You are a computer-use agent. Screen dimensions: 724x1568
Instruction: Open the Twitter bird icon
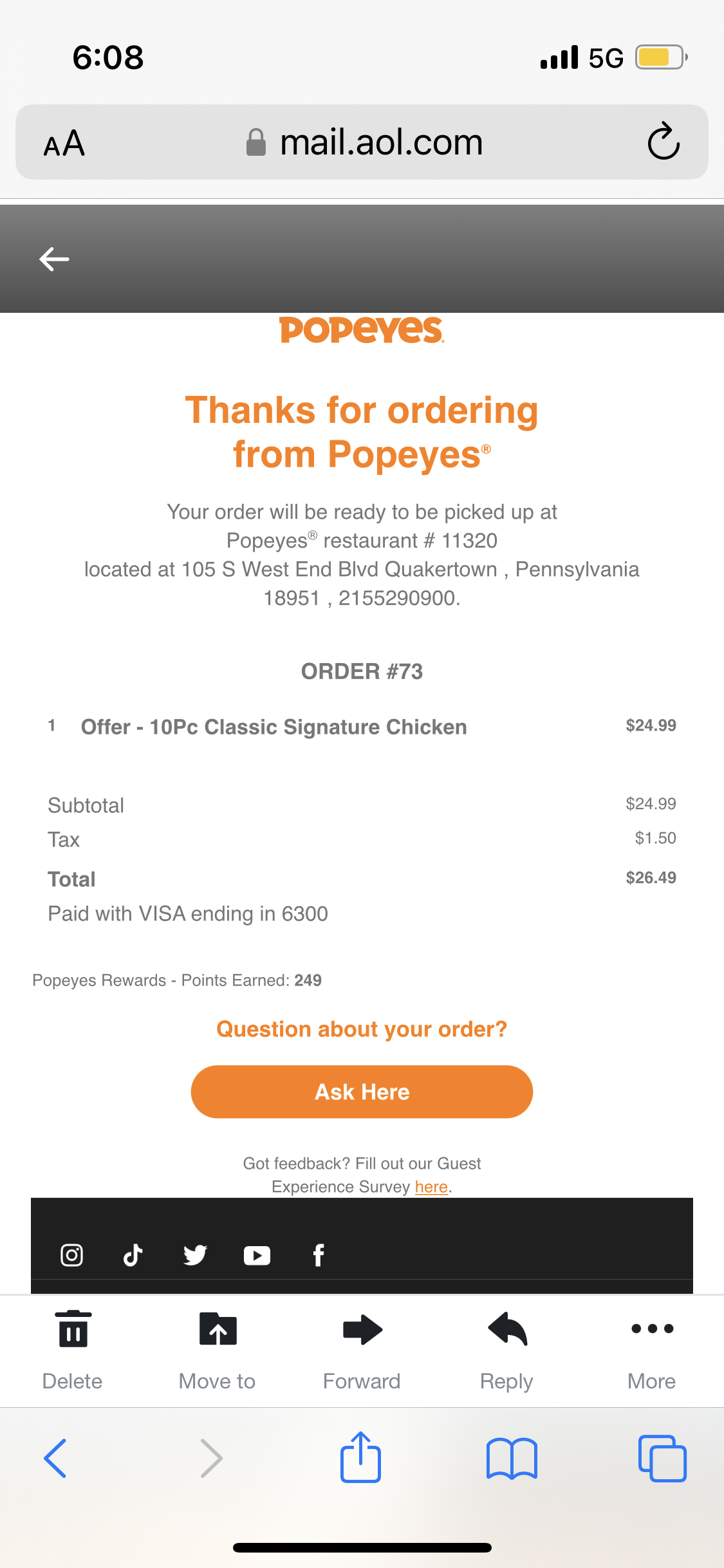click(194, 1255)
